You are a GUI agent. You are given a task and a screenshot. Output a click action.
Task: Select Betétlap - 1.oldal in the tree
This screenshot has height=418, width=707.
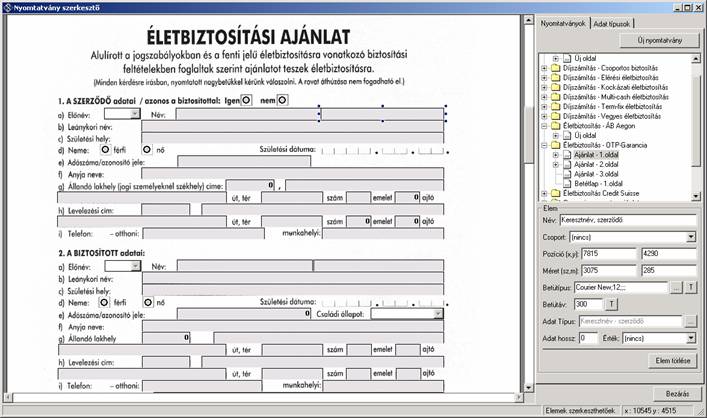pyautogui.click(x=598, y=184)
